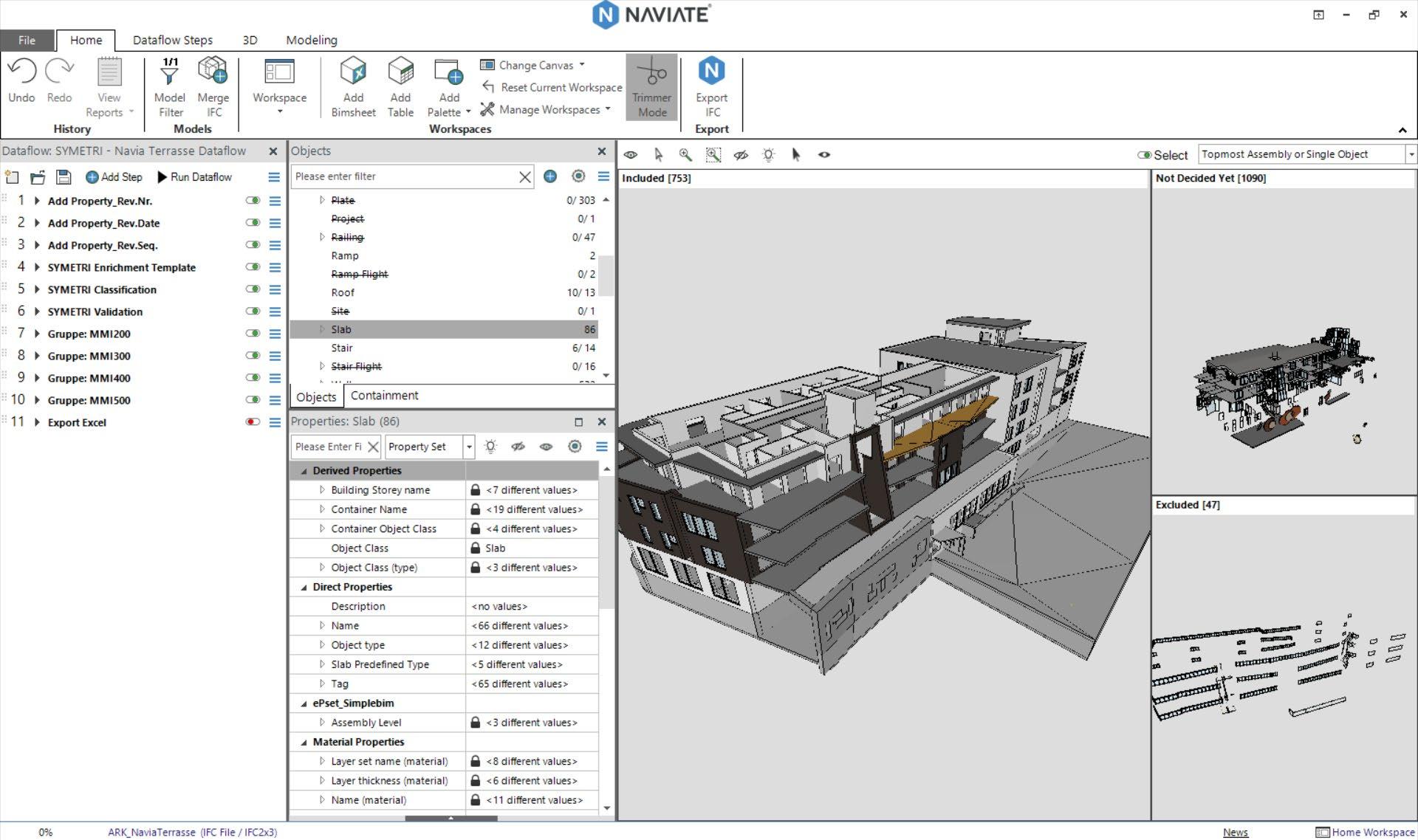Switch to the Dataflow Steps ribbon tab
The height and width of the screenshot is (840, 1418).
pos(172,40)
